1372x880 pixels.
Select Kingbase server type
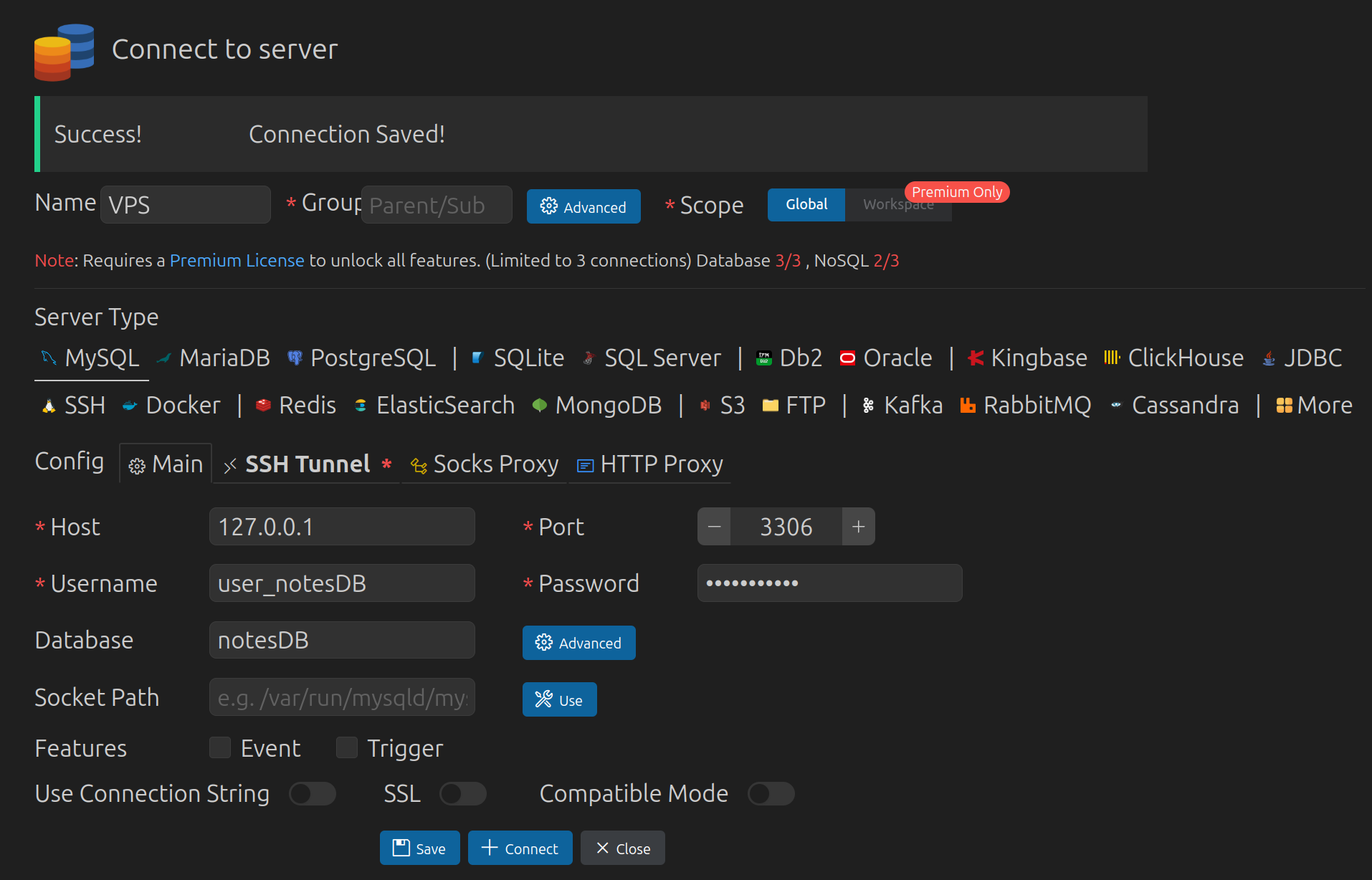tap(1026, 358)
